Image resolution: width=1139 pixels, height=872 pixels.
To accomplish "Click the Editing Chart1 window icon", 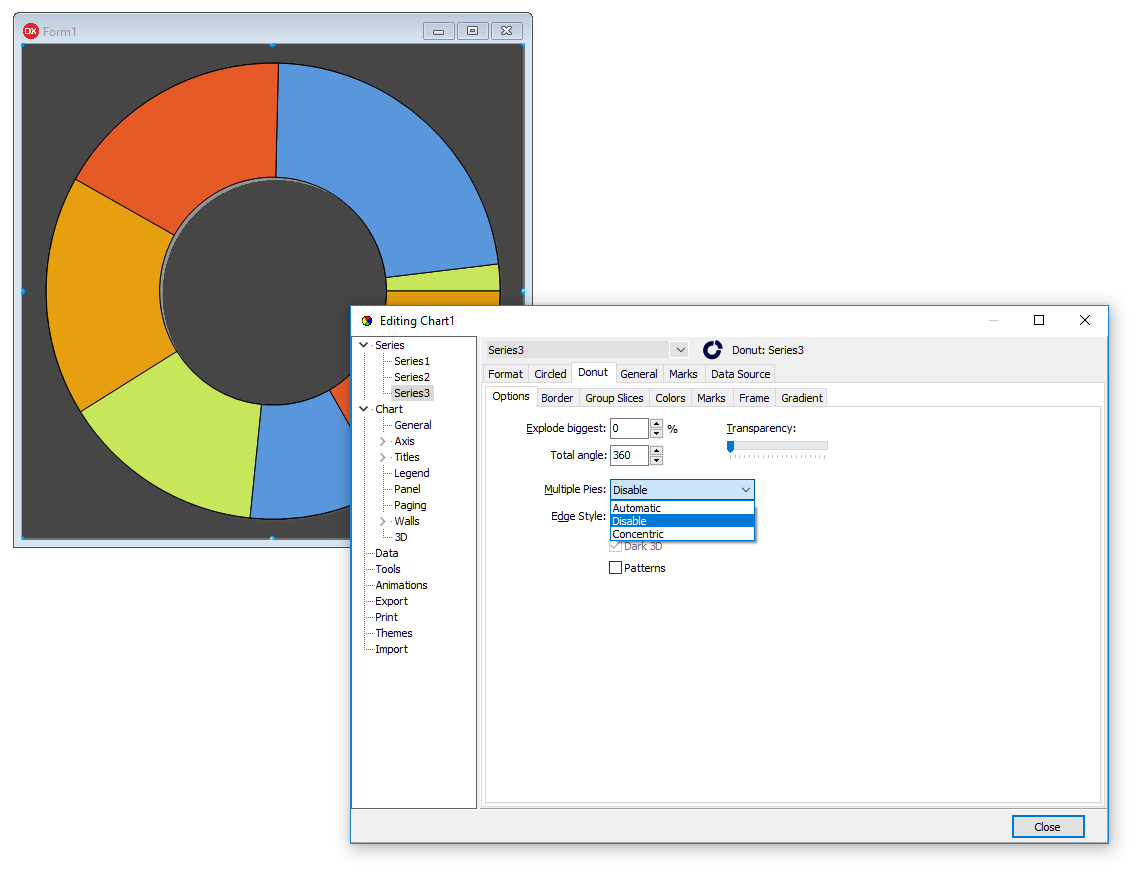I will click(367, 321).
